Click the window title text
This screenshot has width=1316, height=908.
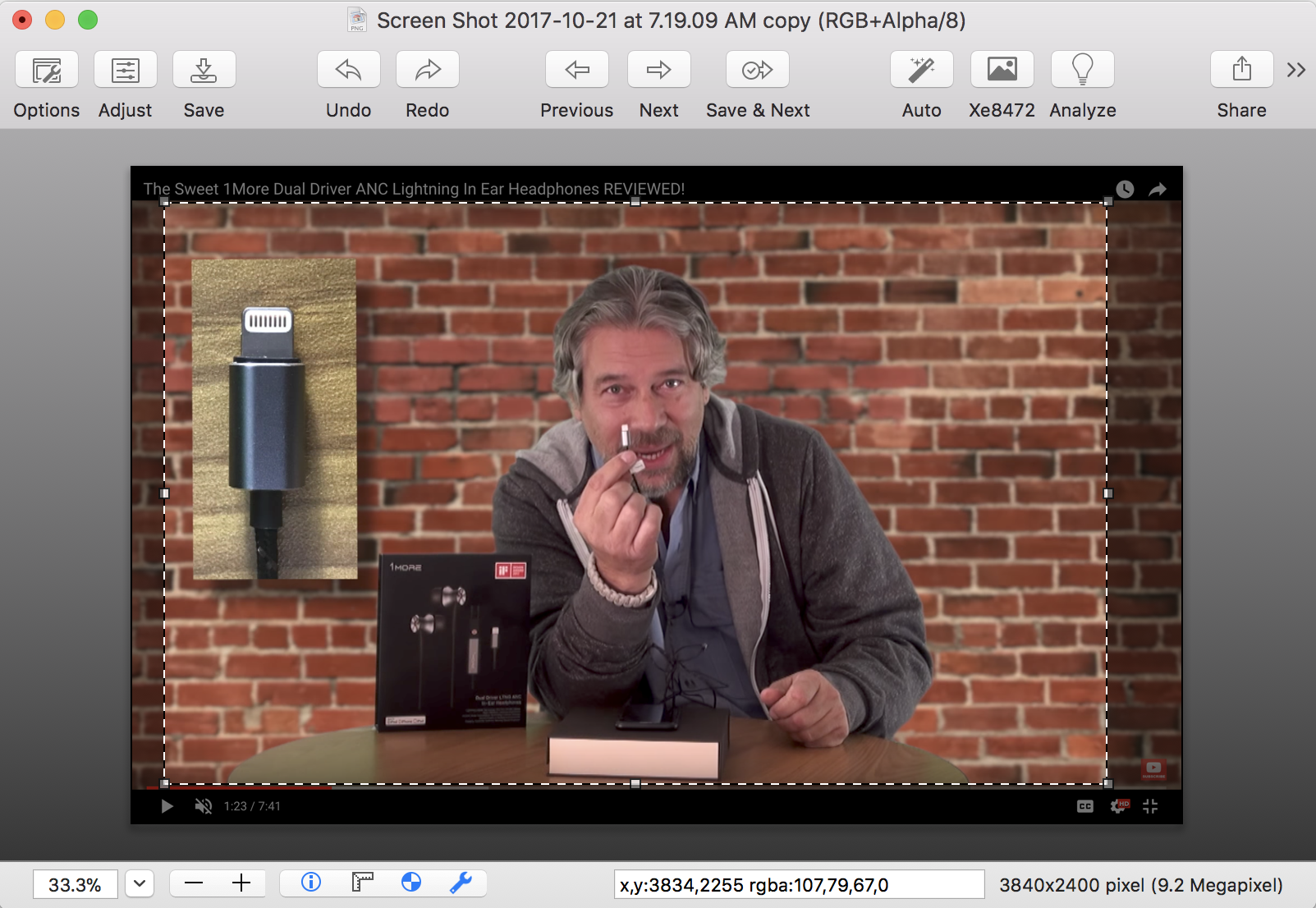(671, 21)
